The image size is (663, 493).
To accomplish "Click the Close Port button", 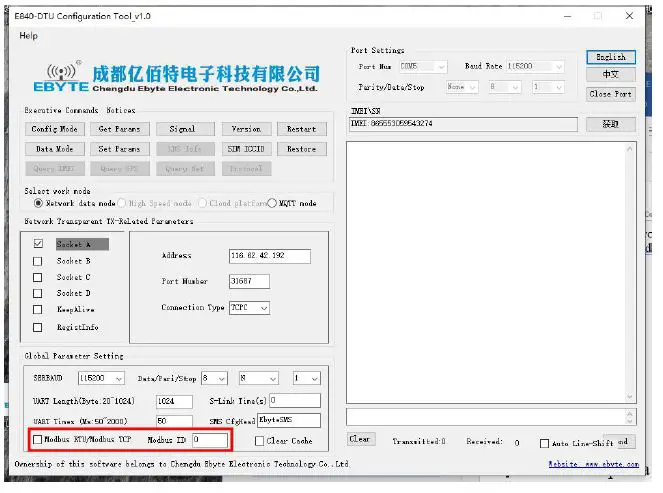I will pyautogui.click(x=611, y=94).
